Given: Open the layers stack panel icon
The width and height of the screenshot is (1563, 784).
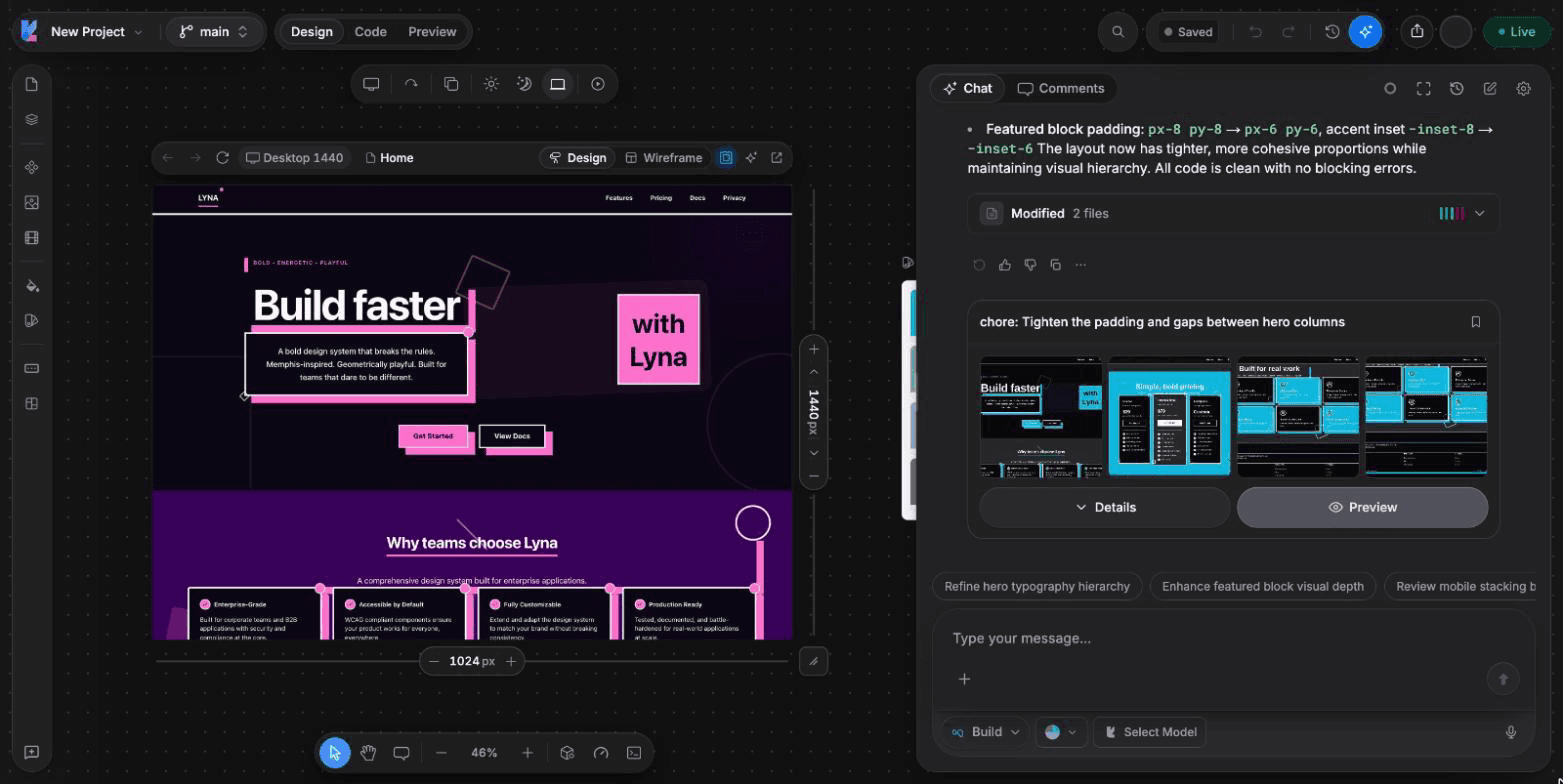Looking at the screenshot, I should [x=31, y=119].
